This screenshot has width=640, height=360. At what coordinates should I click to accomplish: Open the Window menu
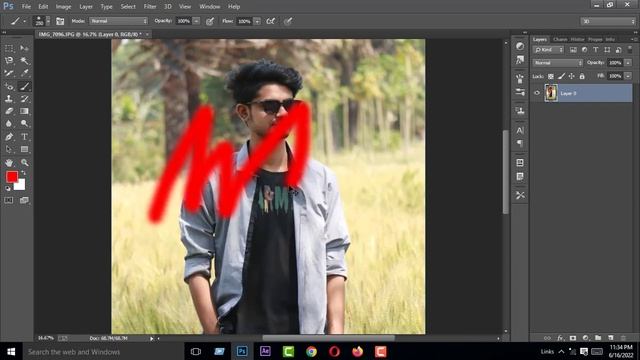point(210,7)
